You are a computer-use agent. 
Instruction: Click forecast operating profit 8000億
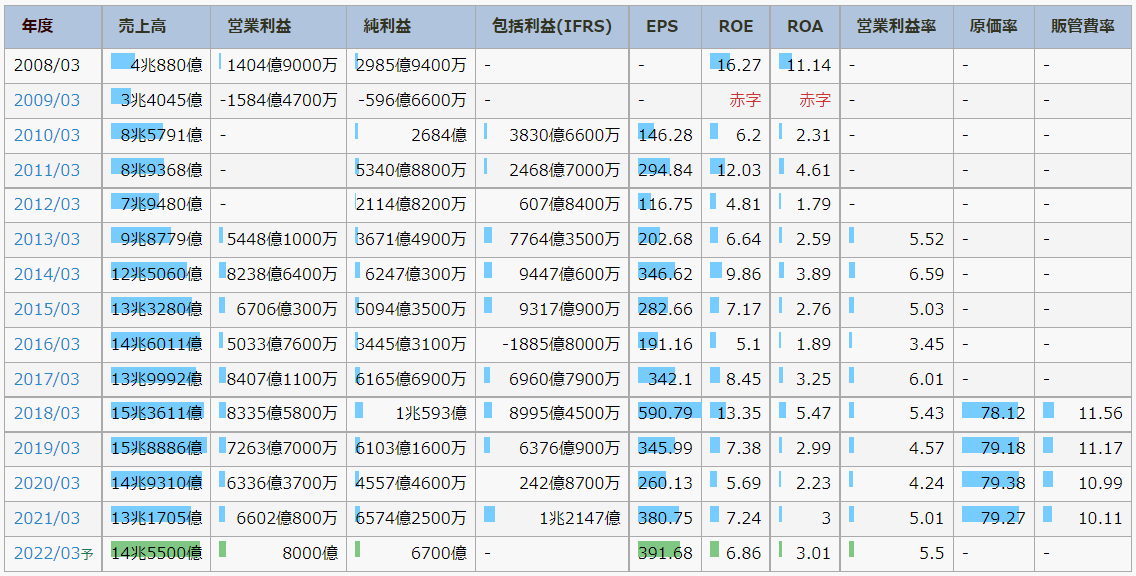point(312,554)
